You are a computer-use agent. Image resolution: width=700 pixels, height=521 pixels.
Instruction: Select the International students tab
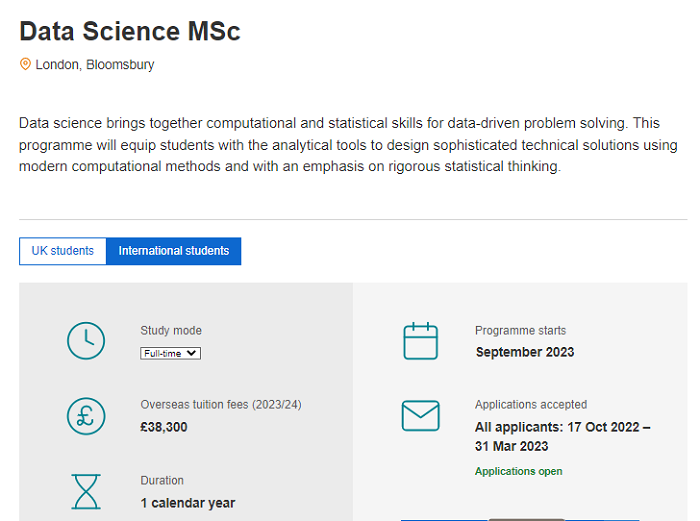coord(174,251)
